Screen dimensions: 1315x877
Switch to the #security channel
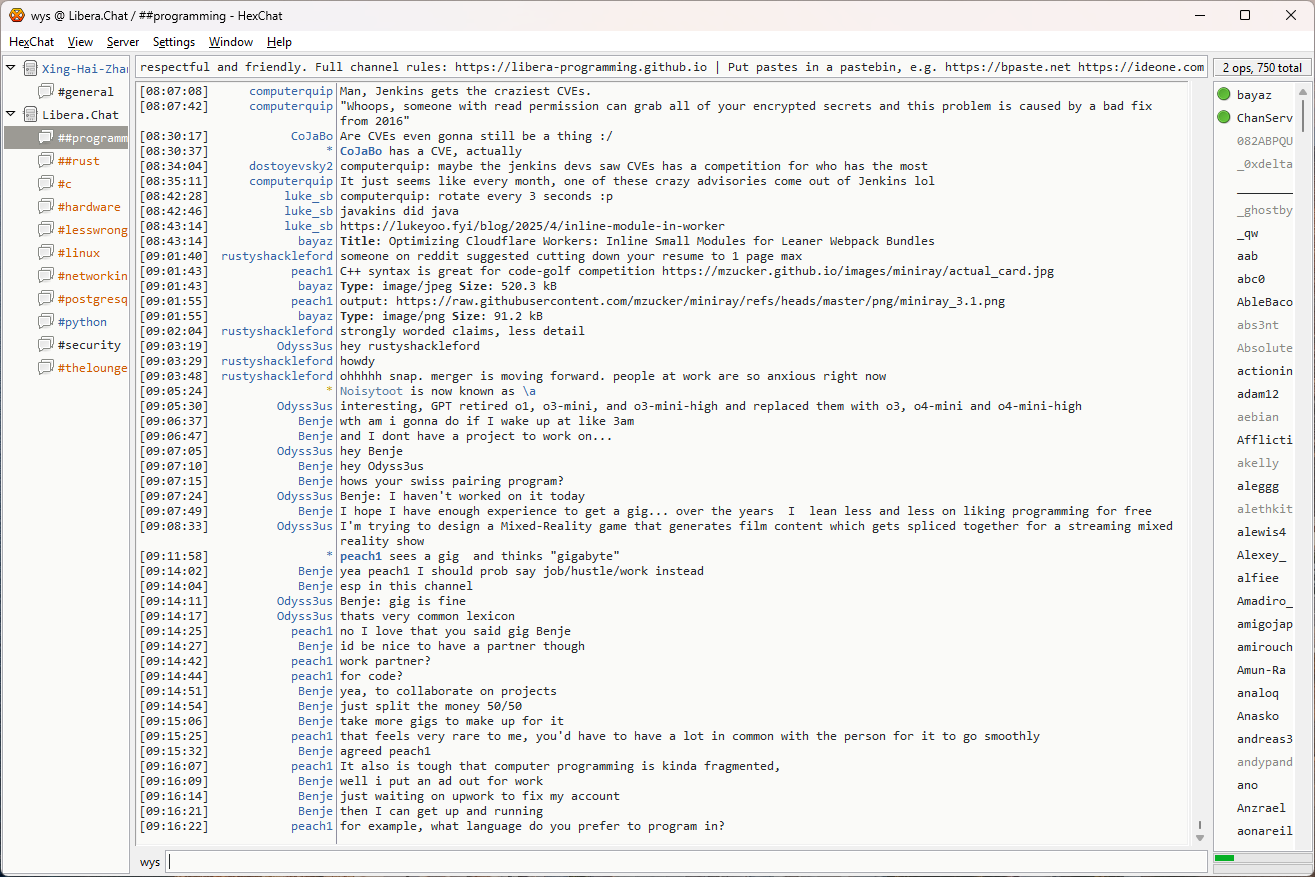(89, 345)
